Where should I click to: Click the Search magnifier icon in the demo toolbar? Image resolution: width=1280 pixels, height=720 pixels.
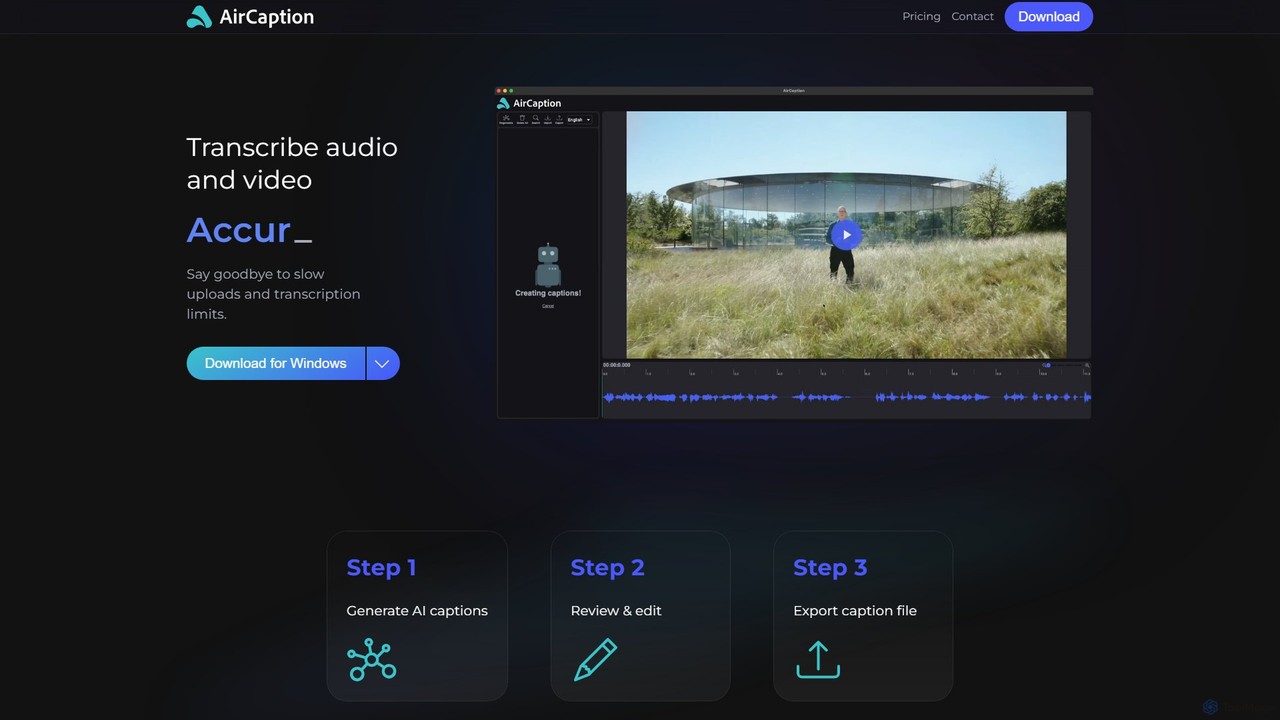click(536, 118)
